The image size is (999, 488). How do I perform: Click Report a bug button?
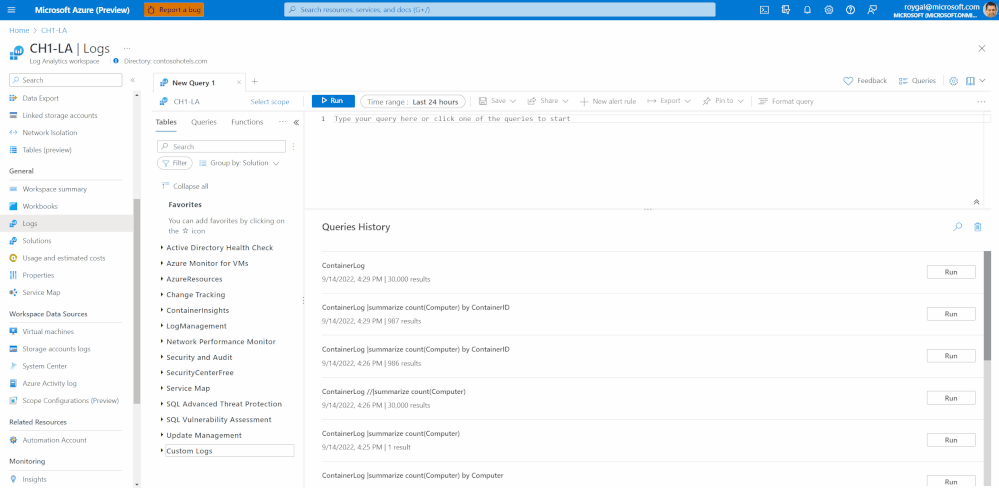(x=173, y=10)
